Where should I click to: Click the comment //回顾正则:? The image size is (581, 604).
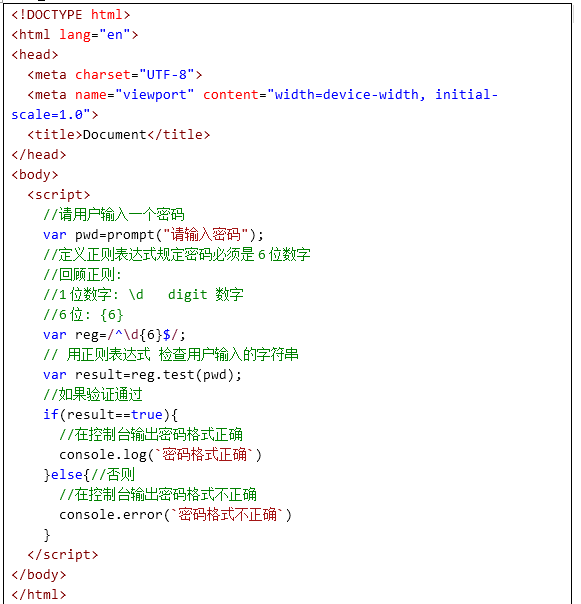point(82,275)
